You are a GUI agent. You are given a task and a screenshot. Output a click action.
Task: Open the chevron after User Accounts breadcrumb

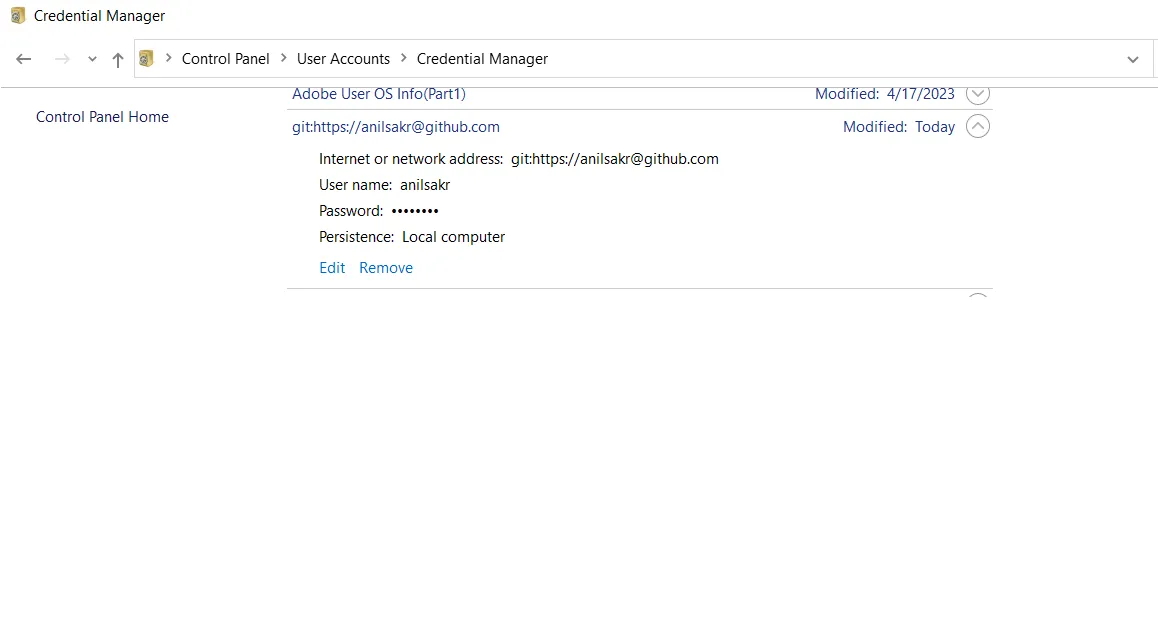click(x=403, y=58)
